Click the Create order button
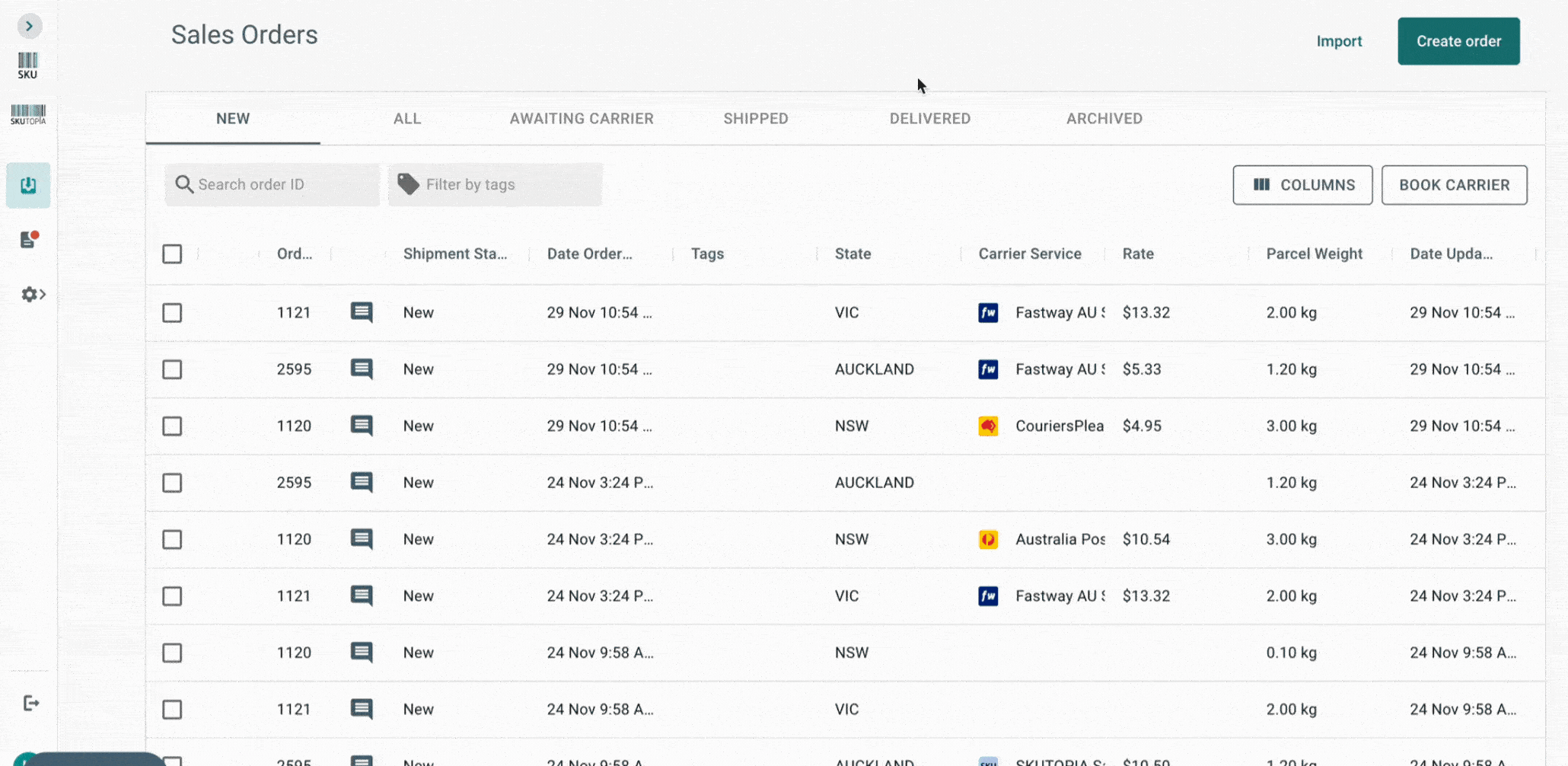Viewport: 1568px width, 766px height. (1458, 41)
